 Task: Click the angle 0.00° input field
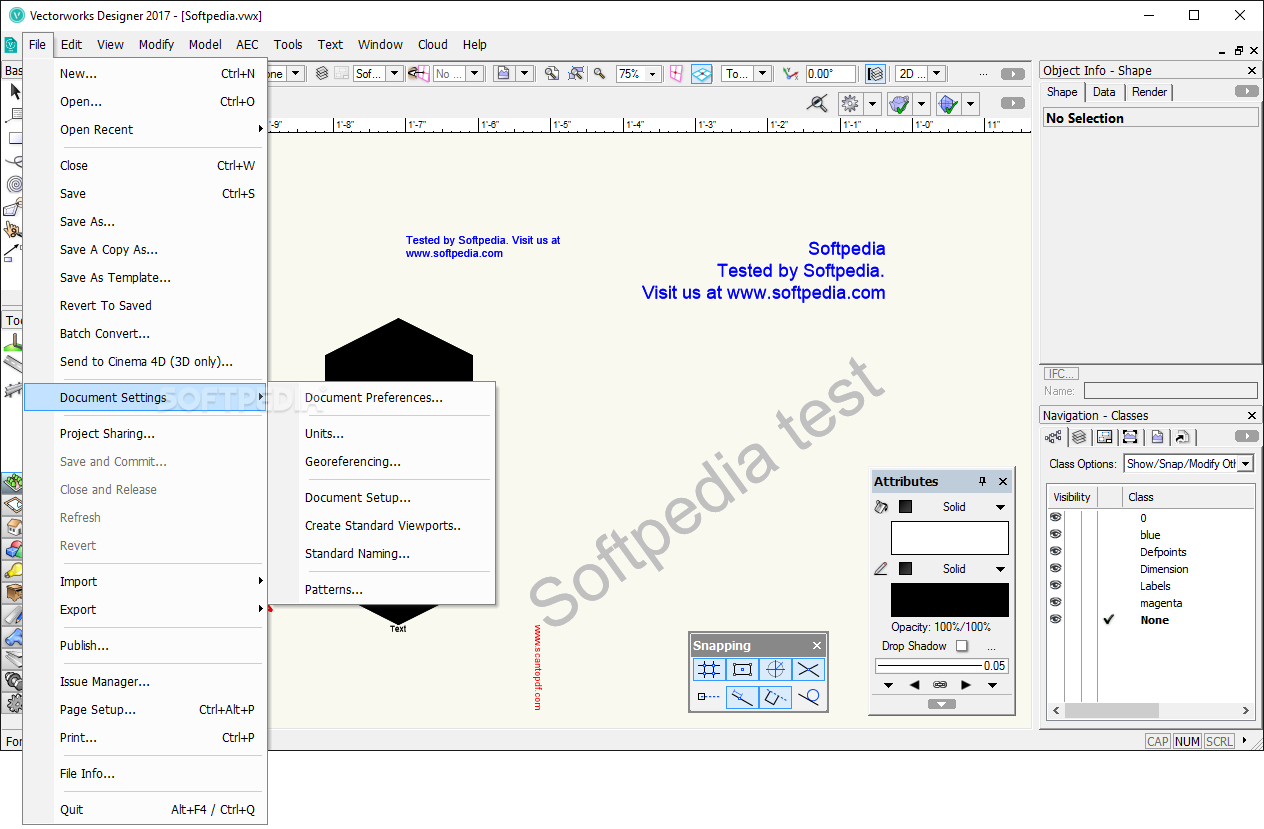tap(830, 74)
